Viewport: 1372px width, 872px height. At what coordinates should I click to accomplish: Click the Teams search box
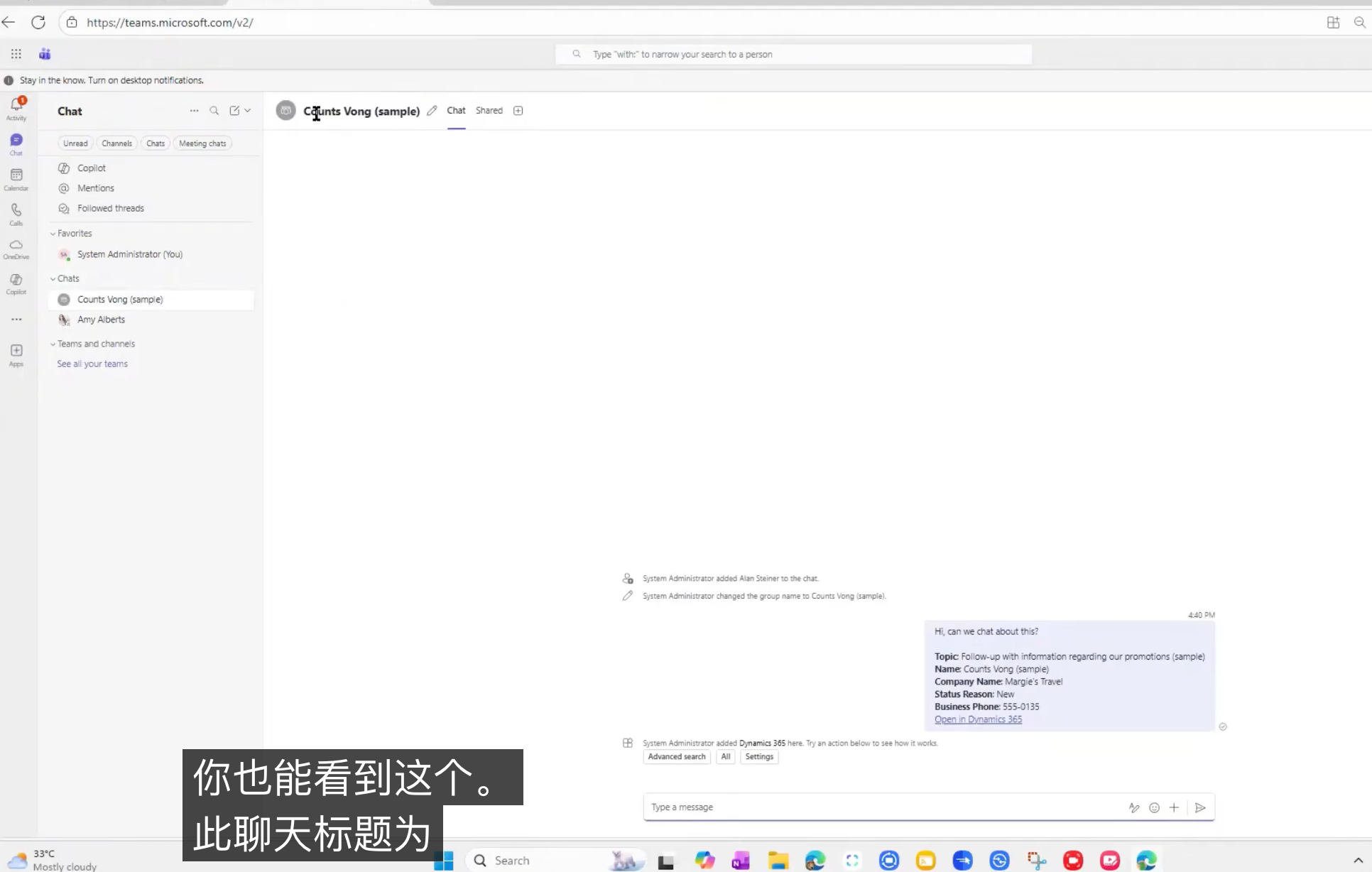[x=793, y=55]
